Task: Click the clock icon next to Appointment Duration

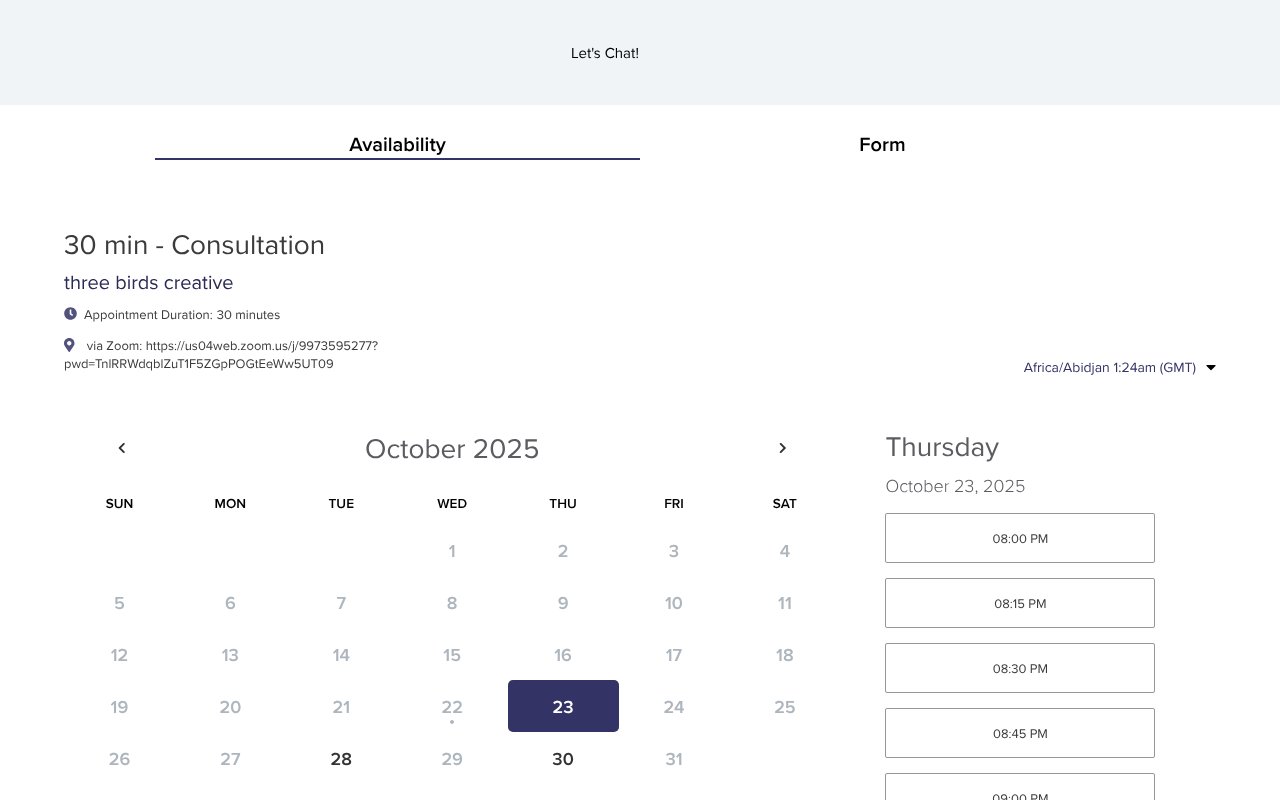Action: (x=70, y=313)
